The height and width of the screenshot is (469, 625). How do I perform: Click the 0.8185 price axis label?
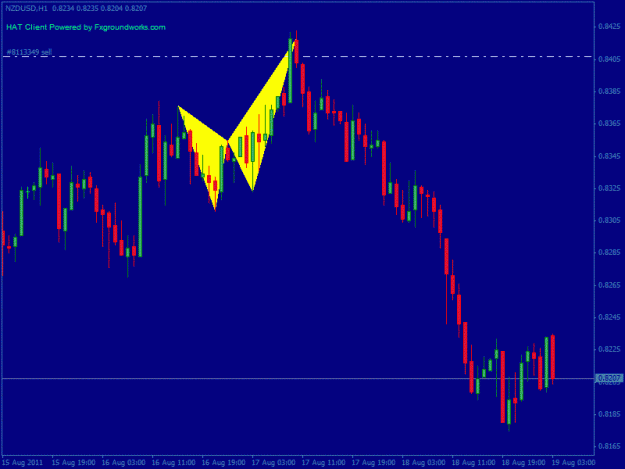pos(609,414)
